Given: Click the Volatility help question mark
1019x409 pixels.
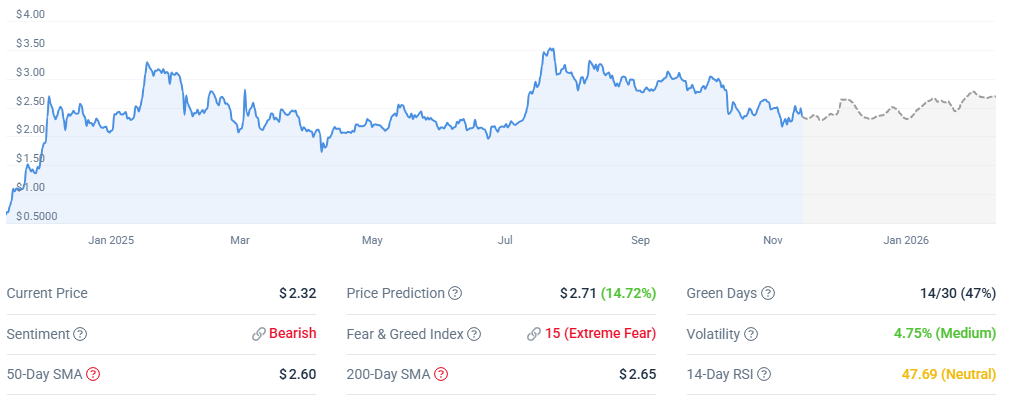Looking at the screenshot, I should tap(750, 334).
